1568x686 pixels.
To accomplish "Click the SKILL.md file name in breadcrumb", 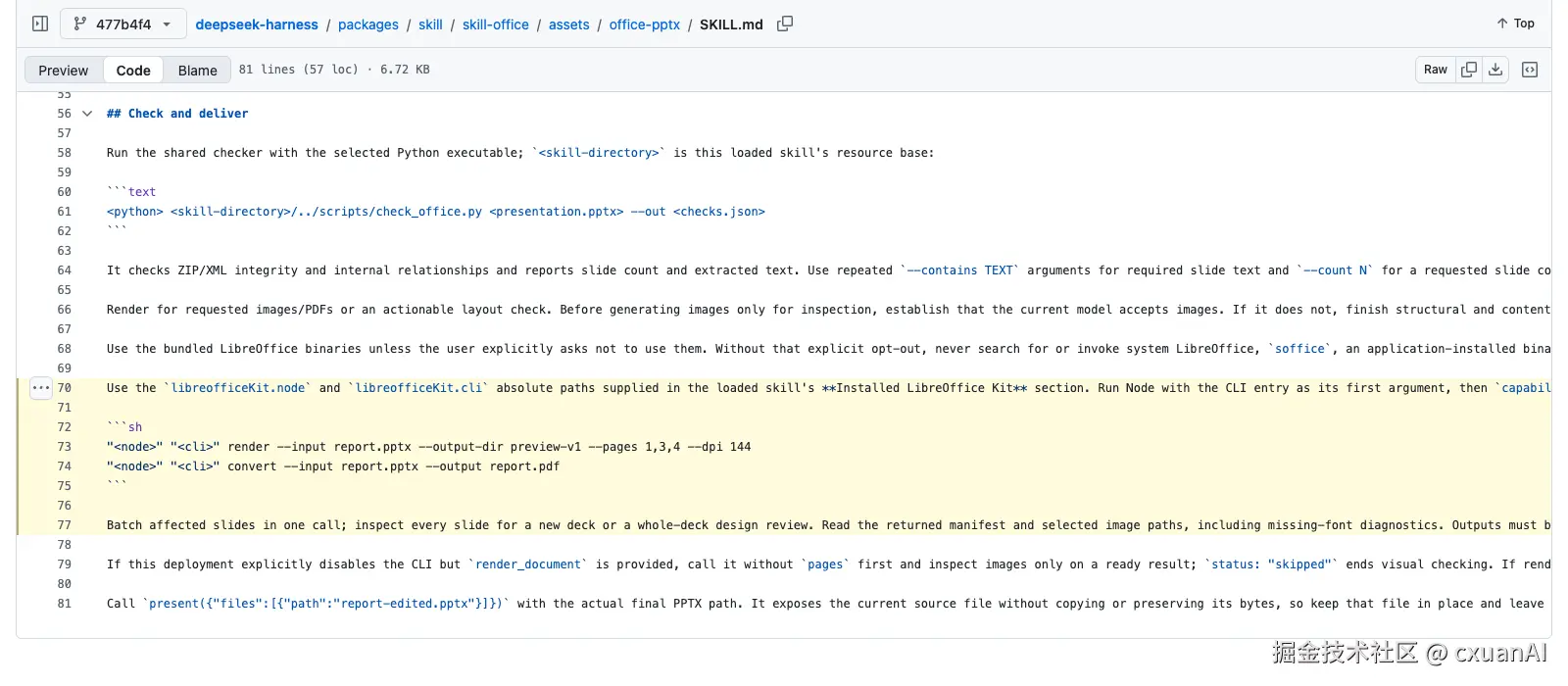I will tap(731, 24).
